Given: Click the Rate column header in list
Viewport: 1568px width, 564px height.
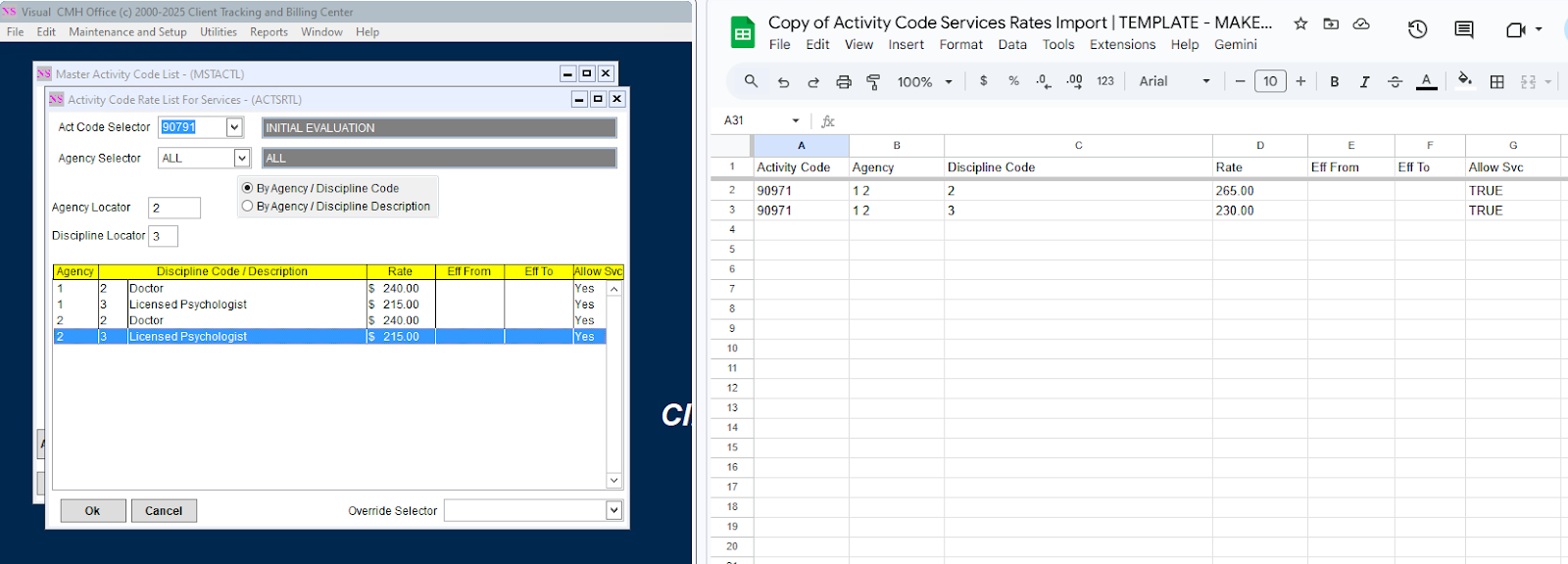Looking at the screenshot, I should 400,271.
